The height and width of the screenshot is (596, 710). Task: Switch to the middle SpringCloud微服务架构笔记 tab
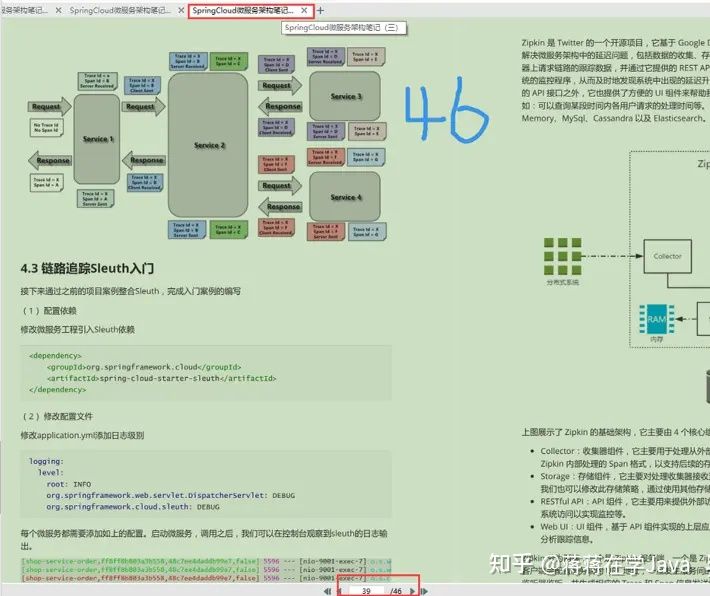pyautogui.click(x=120, y=10)
